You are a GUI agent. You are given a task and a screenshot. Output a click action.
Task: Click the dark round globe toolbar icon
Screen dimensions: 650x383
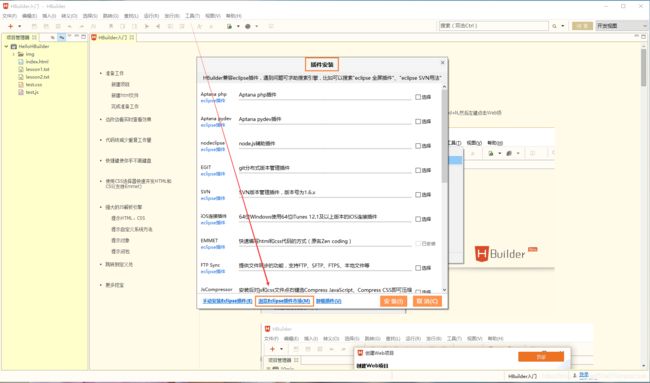pyautogui.click(x=247, y=26)
